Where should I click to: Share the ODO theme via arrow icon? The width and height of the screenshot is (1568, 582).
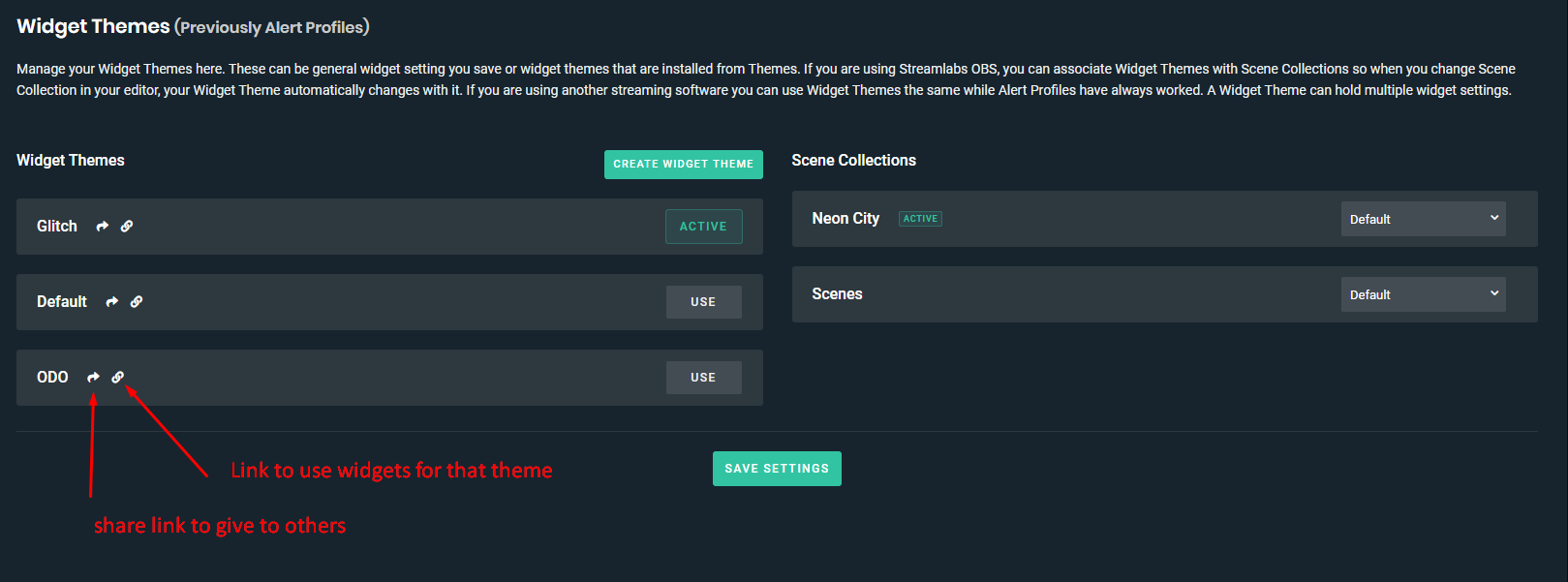pos(93,378)
